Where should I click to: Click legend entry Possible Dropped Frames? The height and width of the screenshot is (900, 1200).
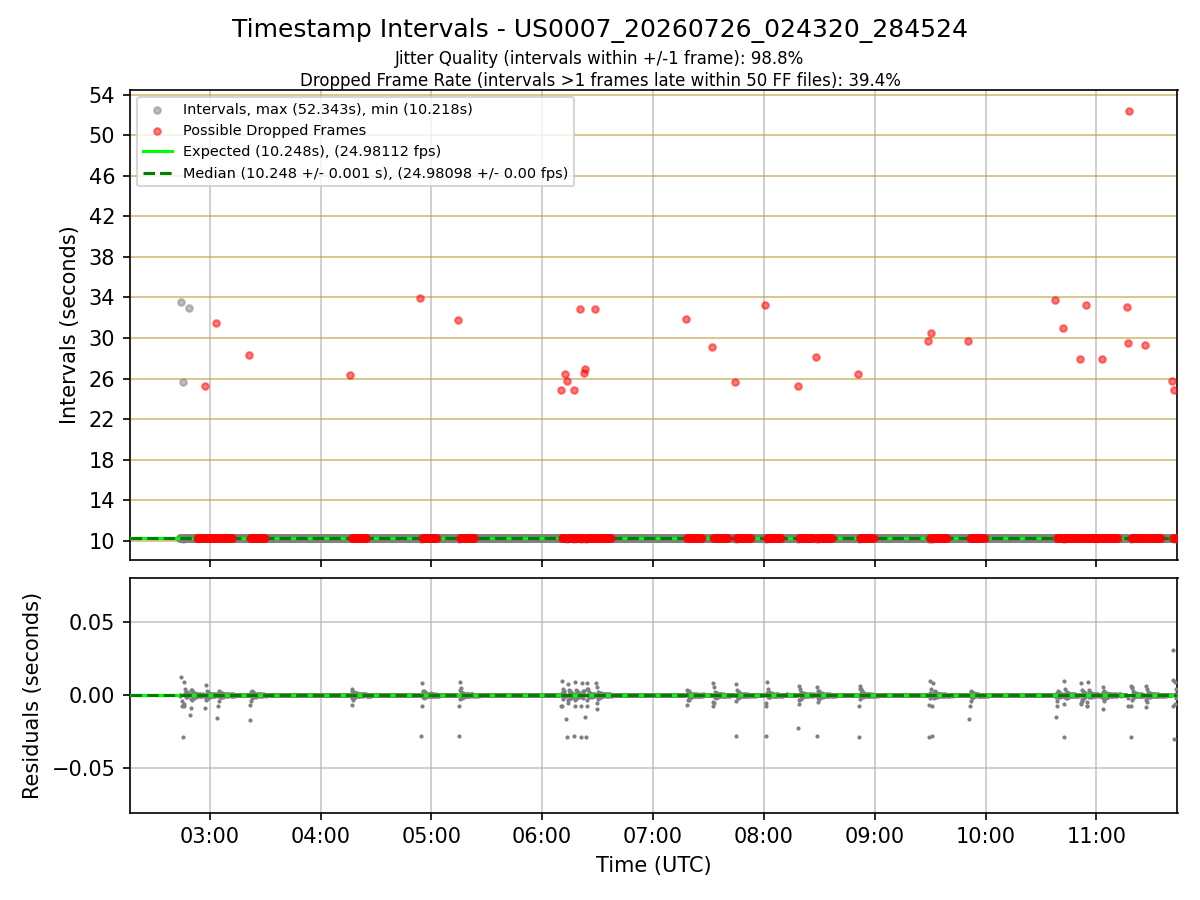click(274, 130)
